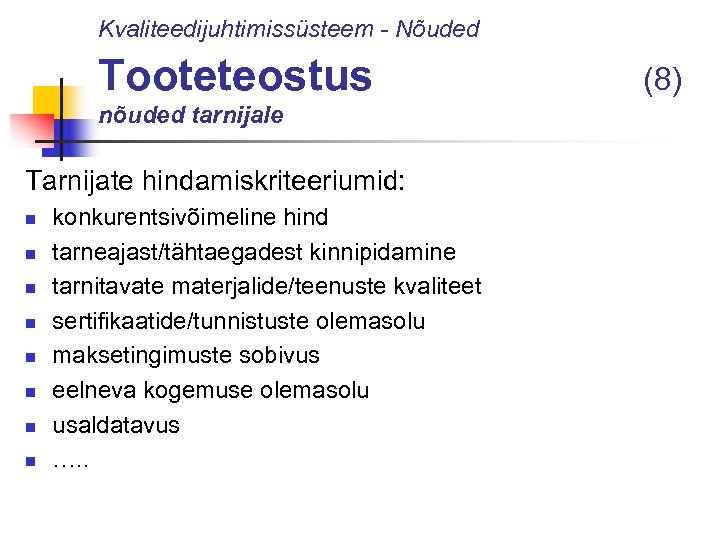Click the bullet marker beside 'konkurentsivõimeline hind'
The image size is (720, 540).
tap(31, 219)
